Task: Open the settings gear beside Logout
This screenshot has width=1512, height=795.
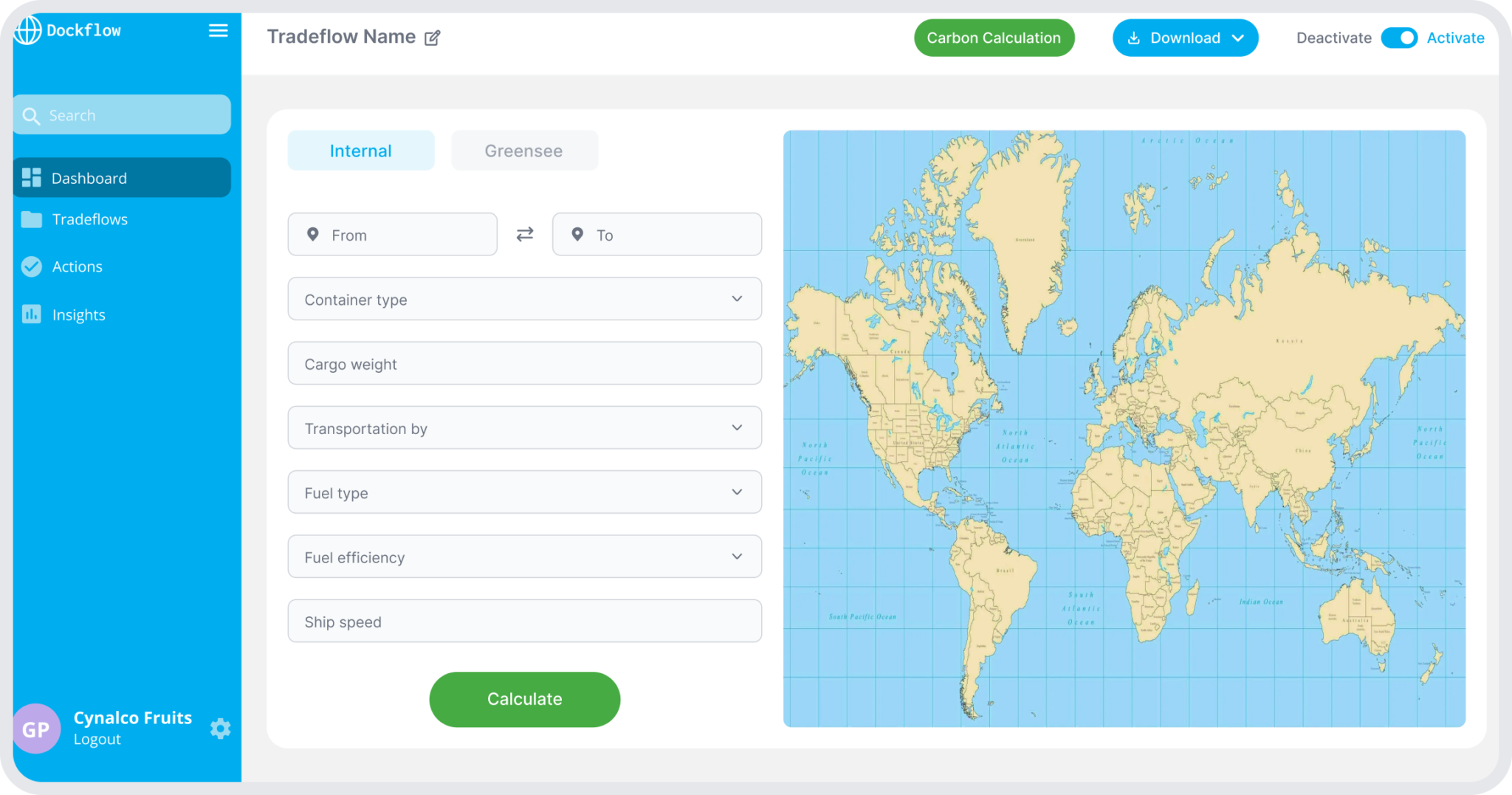Action: [x=220, y=729]
